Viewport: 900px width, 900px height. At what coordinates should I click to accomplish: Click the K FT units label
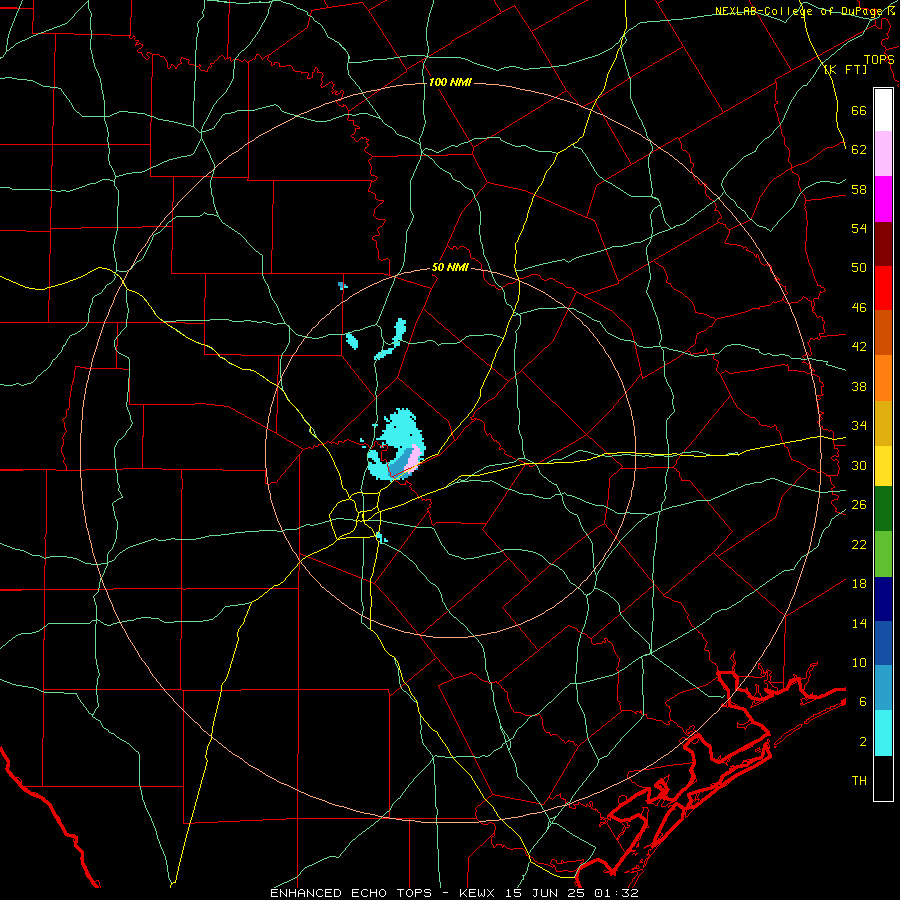845,69
